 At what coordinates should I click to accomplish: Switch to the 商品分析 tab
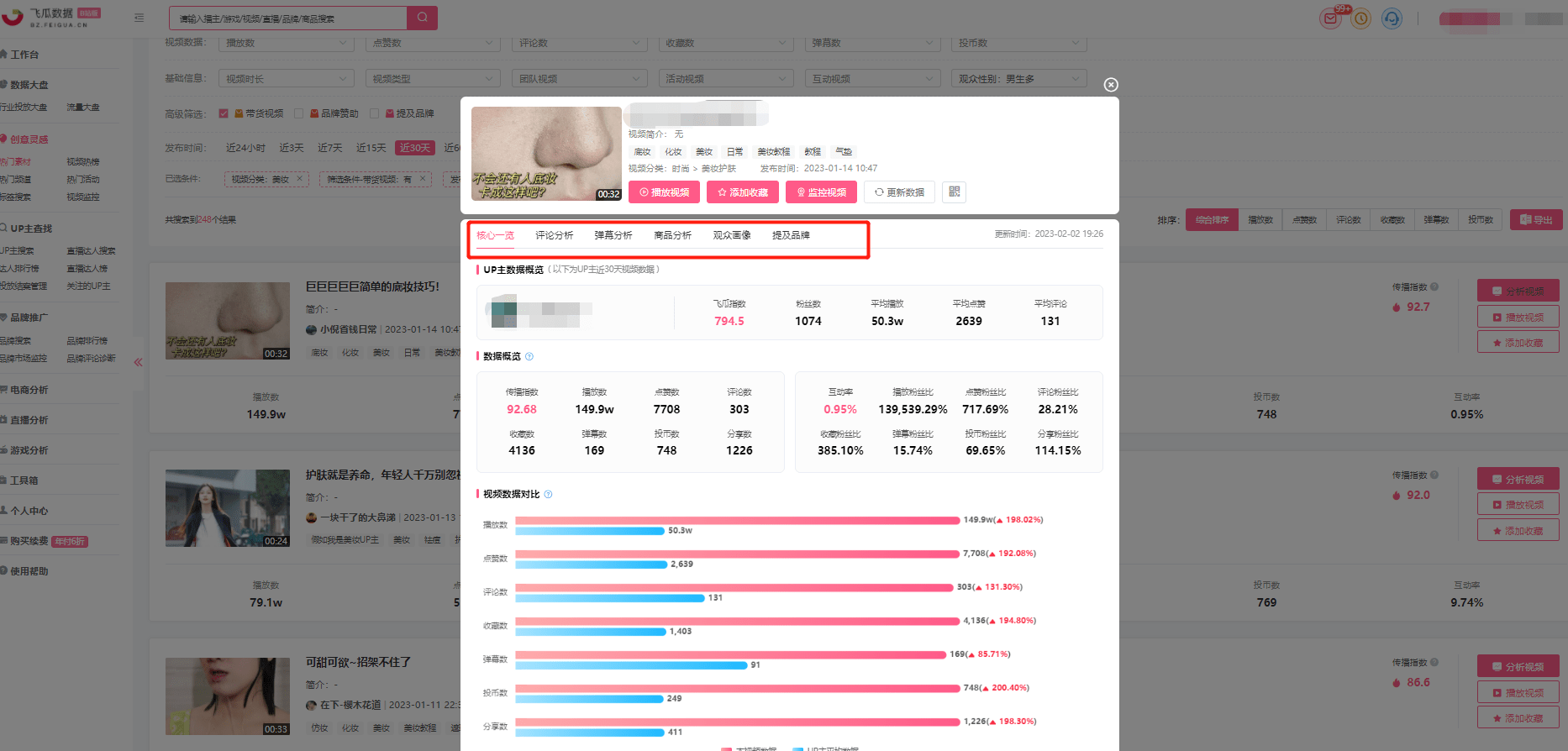673,235
